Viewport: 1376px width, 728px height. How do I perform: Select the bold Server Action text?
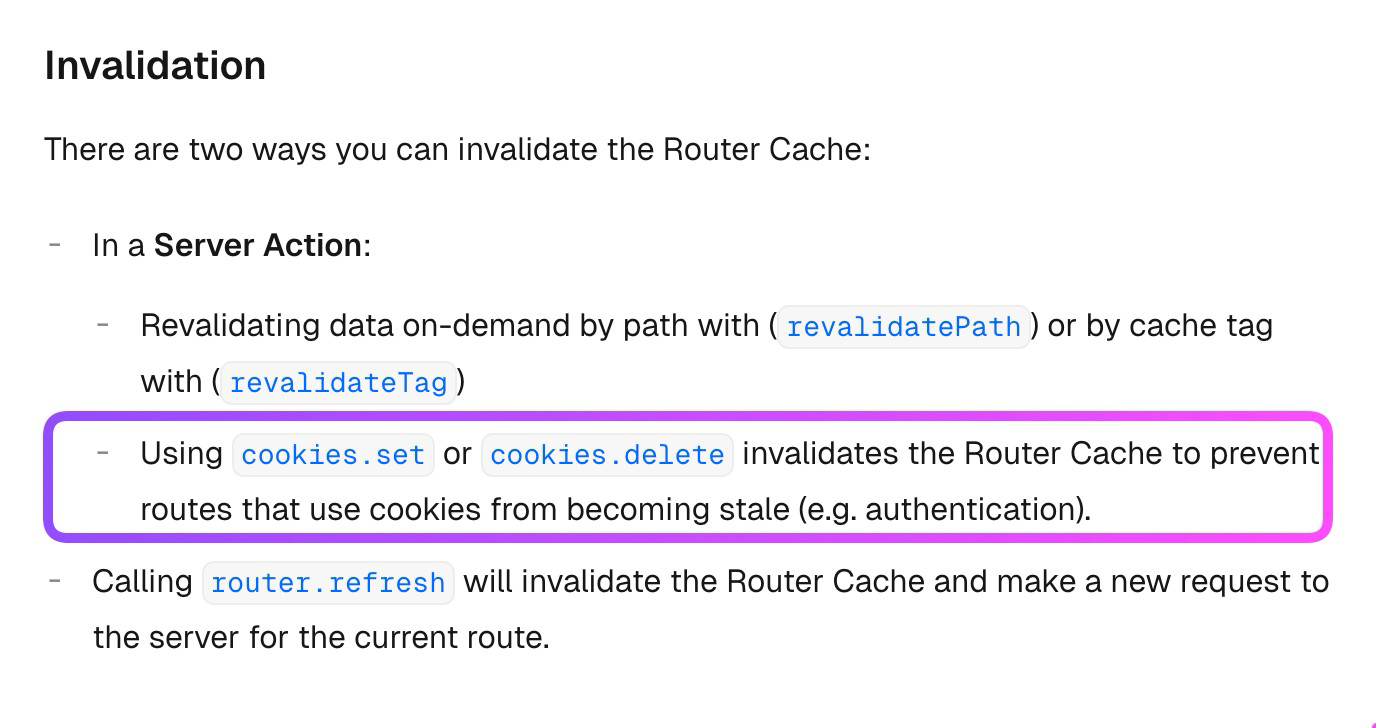tap(258, 245)
